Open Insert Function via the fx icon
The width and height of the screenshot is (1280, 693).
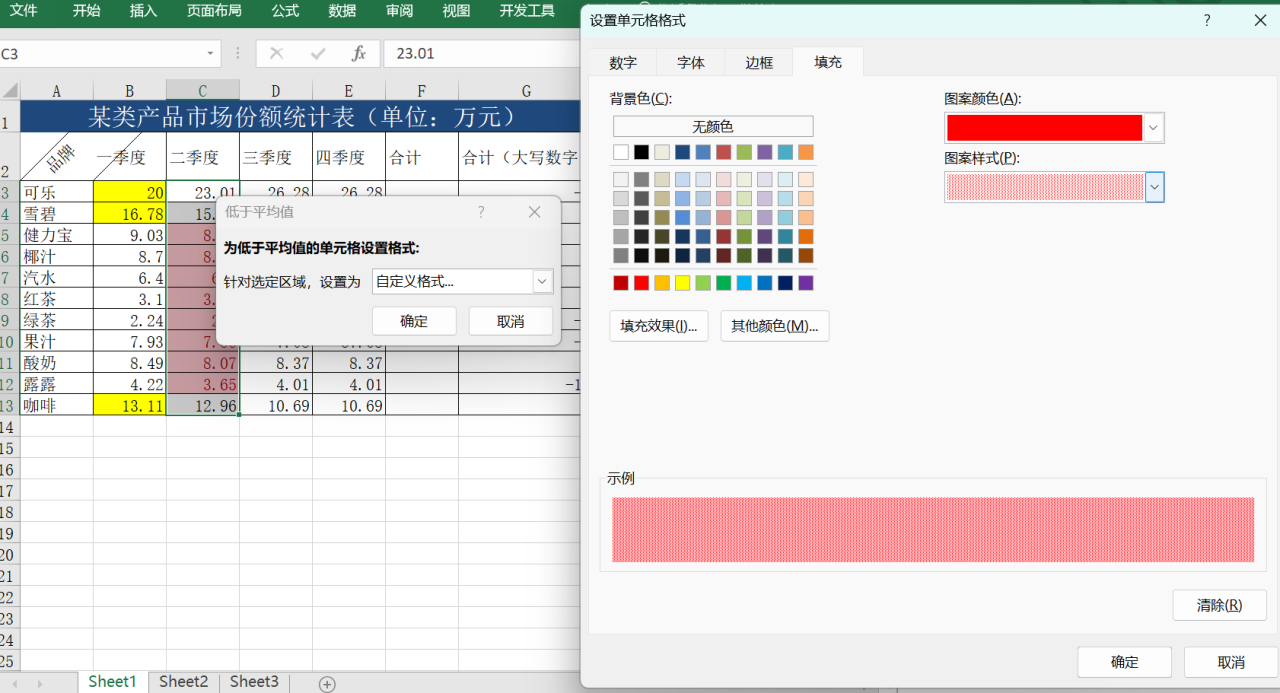(359, 54)
